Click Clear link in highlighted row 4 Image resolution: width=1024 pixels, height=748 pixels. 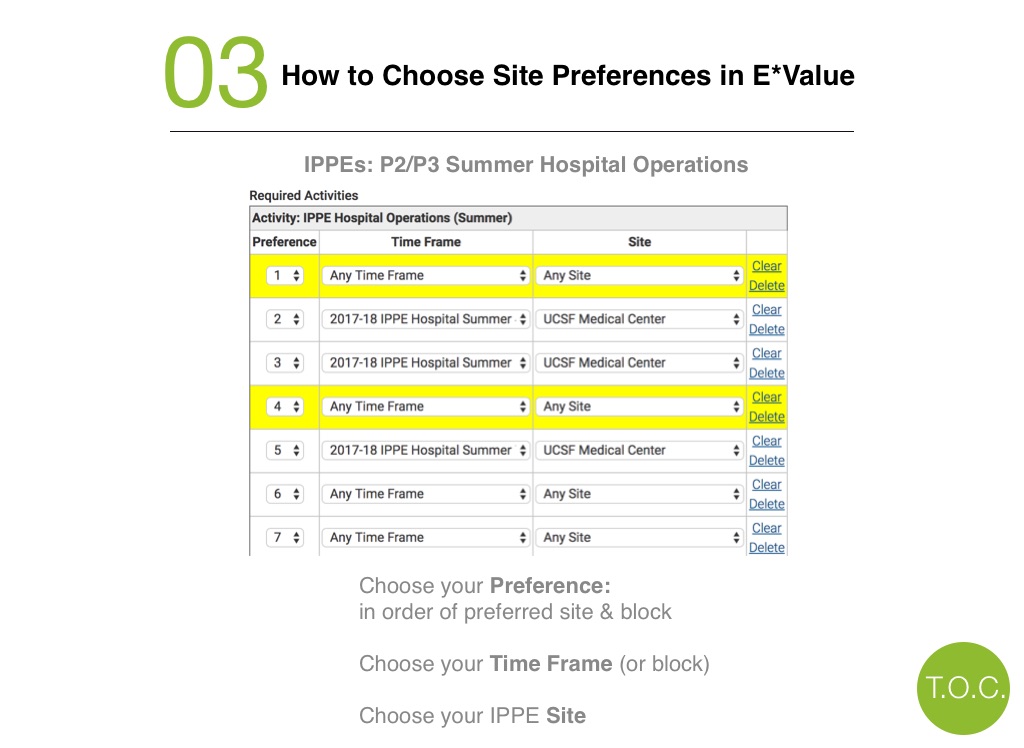coord(766,397)
